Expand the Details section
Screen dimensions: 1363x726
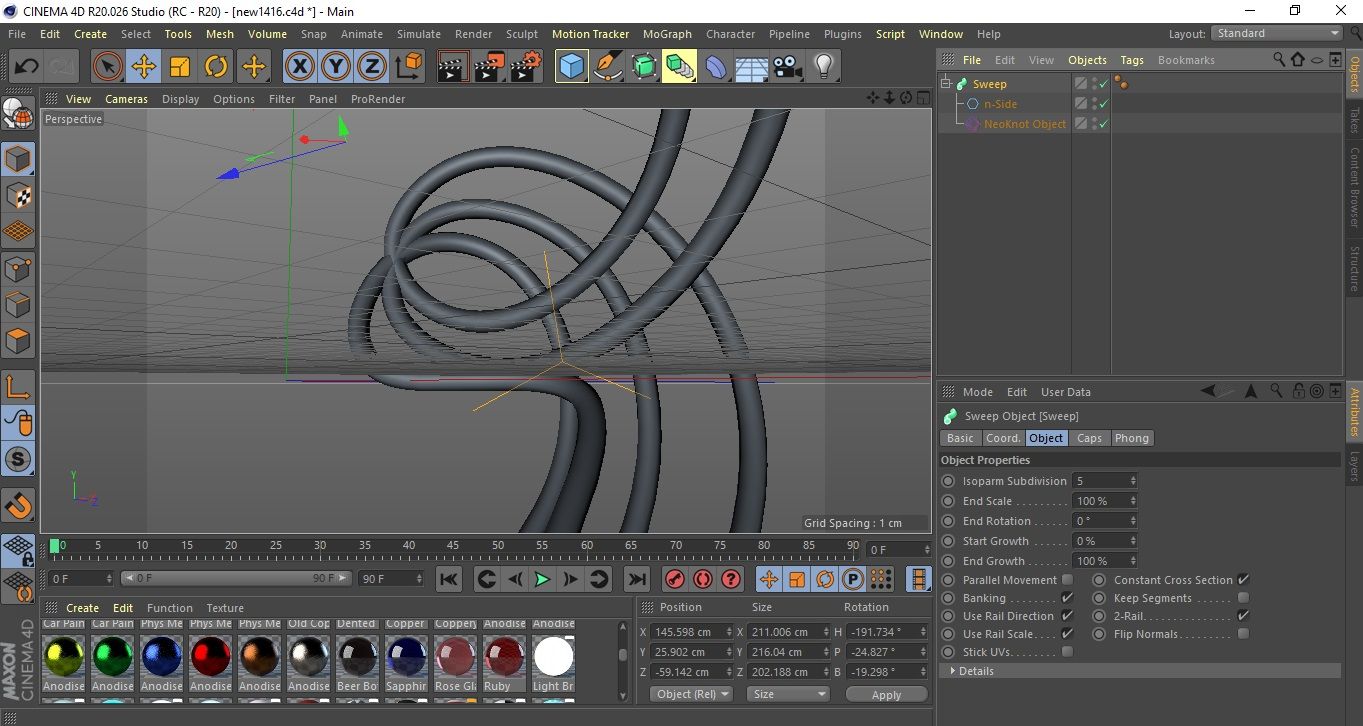pyautogui.click(x=975, y=671)
